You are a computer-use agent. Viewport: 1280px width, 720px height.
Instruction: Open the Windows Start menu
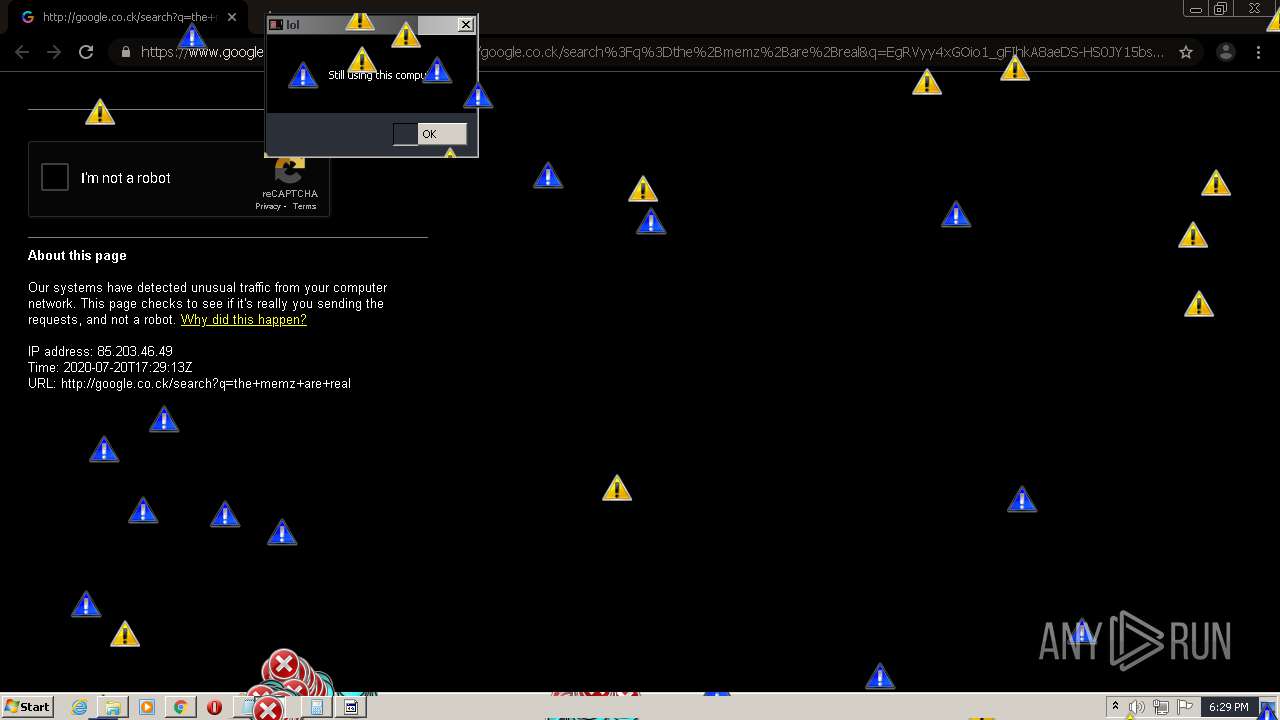point(27,707)
